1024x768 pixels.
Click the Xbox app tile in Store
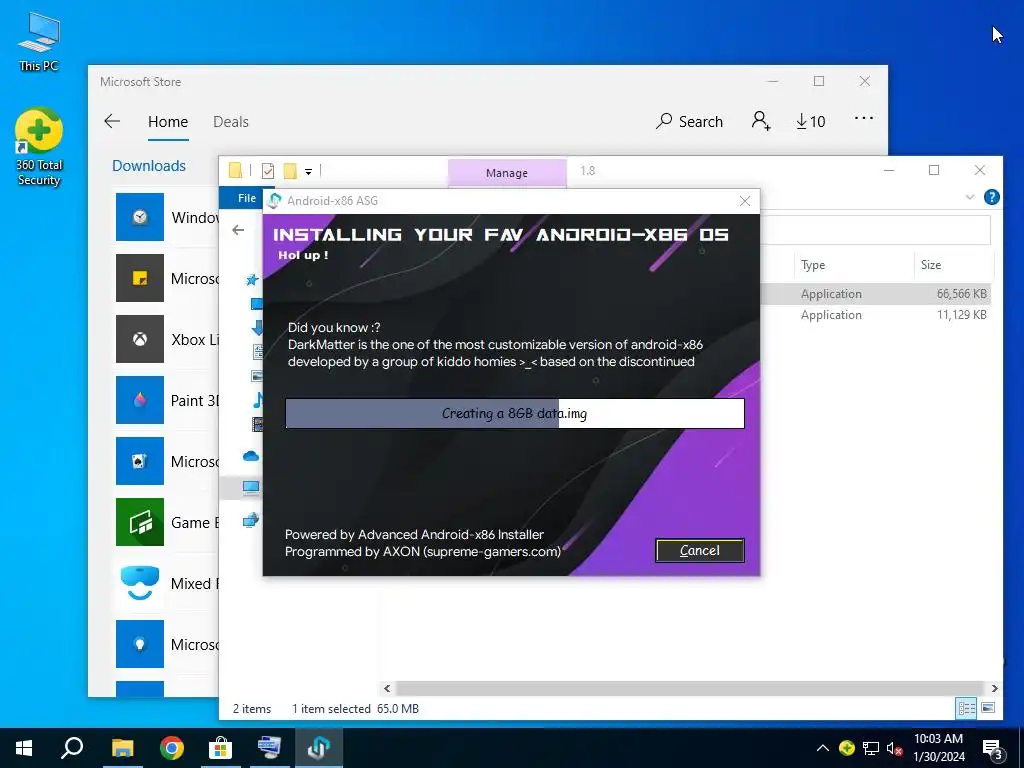pyautogui.click(x=140, y=339)
